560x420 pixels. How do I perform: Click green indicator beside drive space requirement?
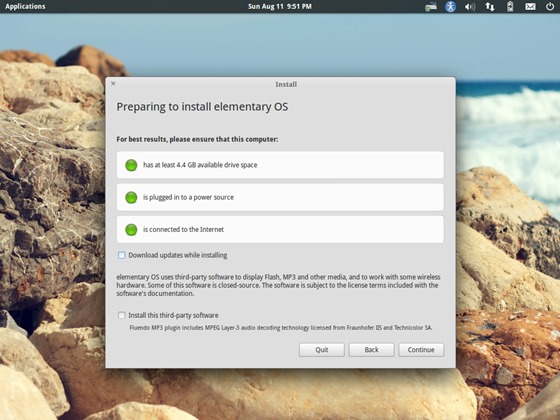131,165
